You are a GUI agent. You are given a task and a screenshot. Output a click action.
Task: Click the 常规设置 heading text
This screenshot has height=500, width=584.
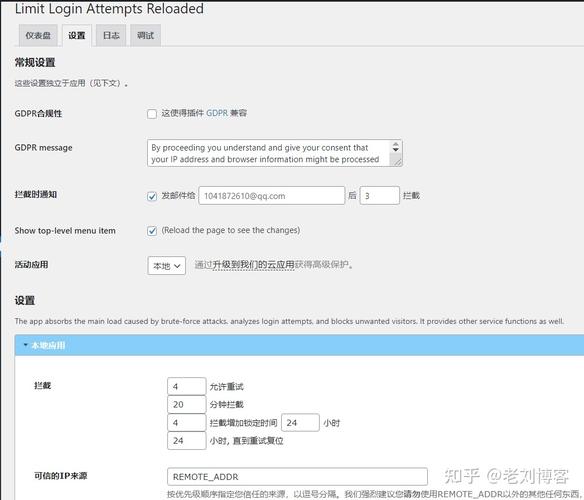35,62
